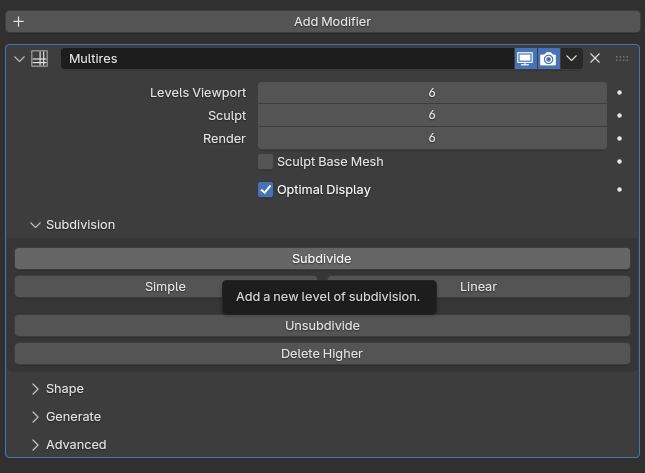Viewport: 645px width, 473px height.
Task: Toggle modifier display in render
Action: [548, 59]
